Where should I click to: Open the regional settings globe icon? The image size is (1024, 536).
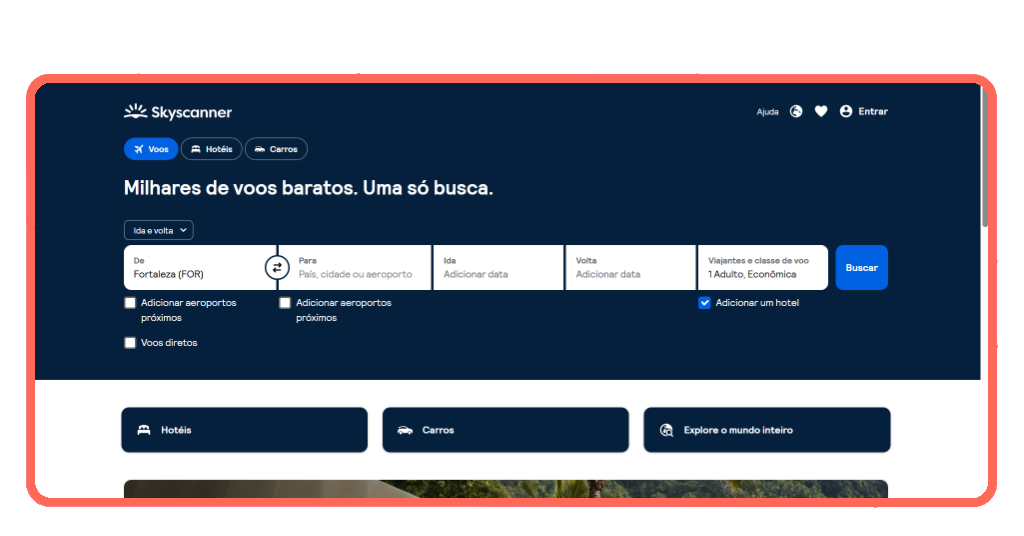click(x=795, y=112)
